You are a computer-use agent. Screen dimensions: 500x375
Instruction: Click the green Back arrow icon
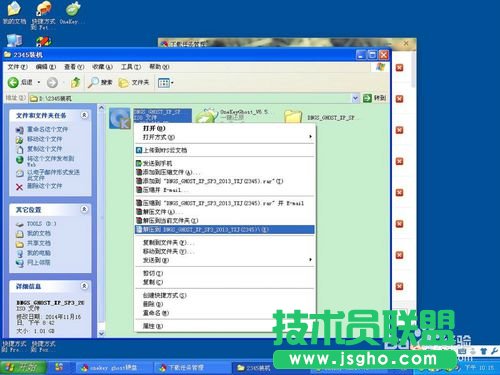click(13, 82)
